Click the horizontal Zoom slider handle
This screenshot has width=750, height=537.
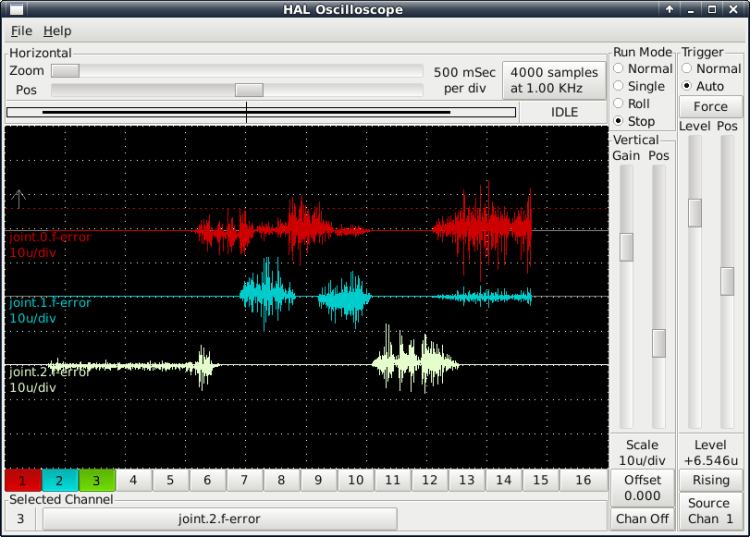pos(65,71)
